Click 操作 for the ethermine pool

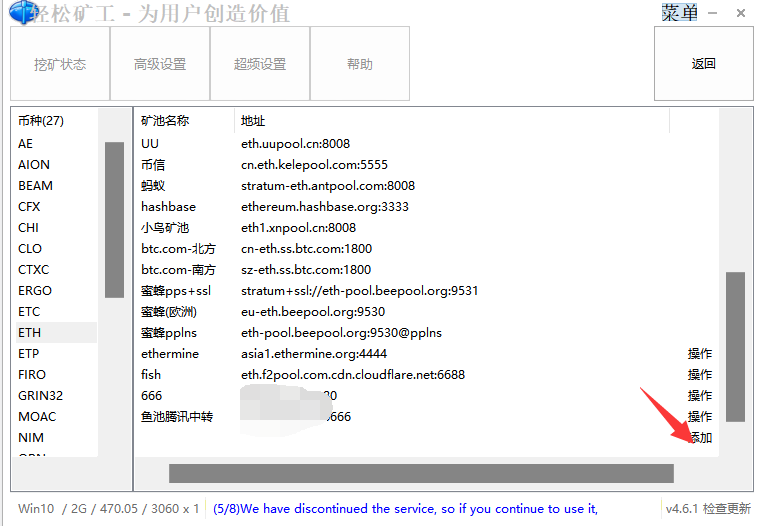click(x=700, y=354)
